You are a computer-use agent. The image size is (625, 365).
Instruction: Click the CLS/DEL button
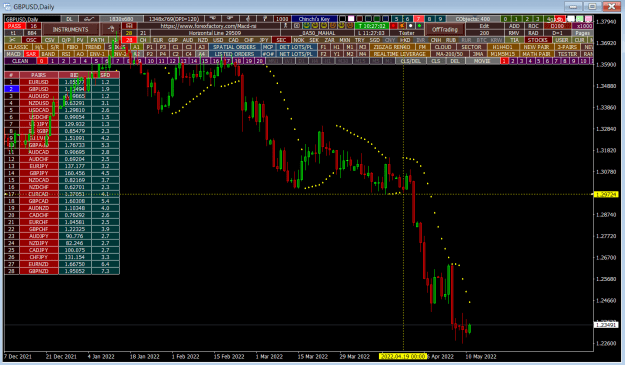coord(411,61)
